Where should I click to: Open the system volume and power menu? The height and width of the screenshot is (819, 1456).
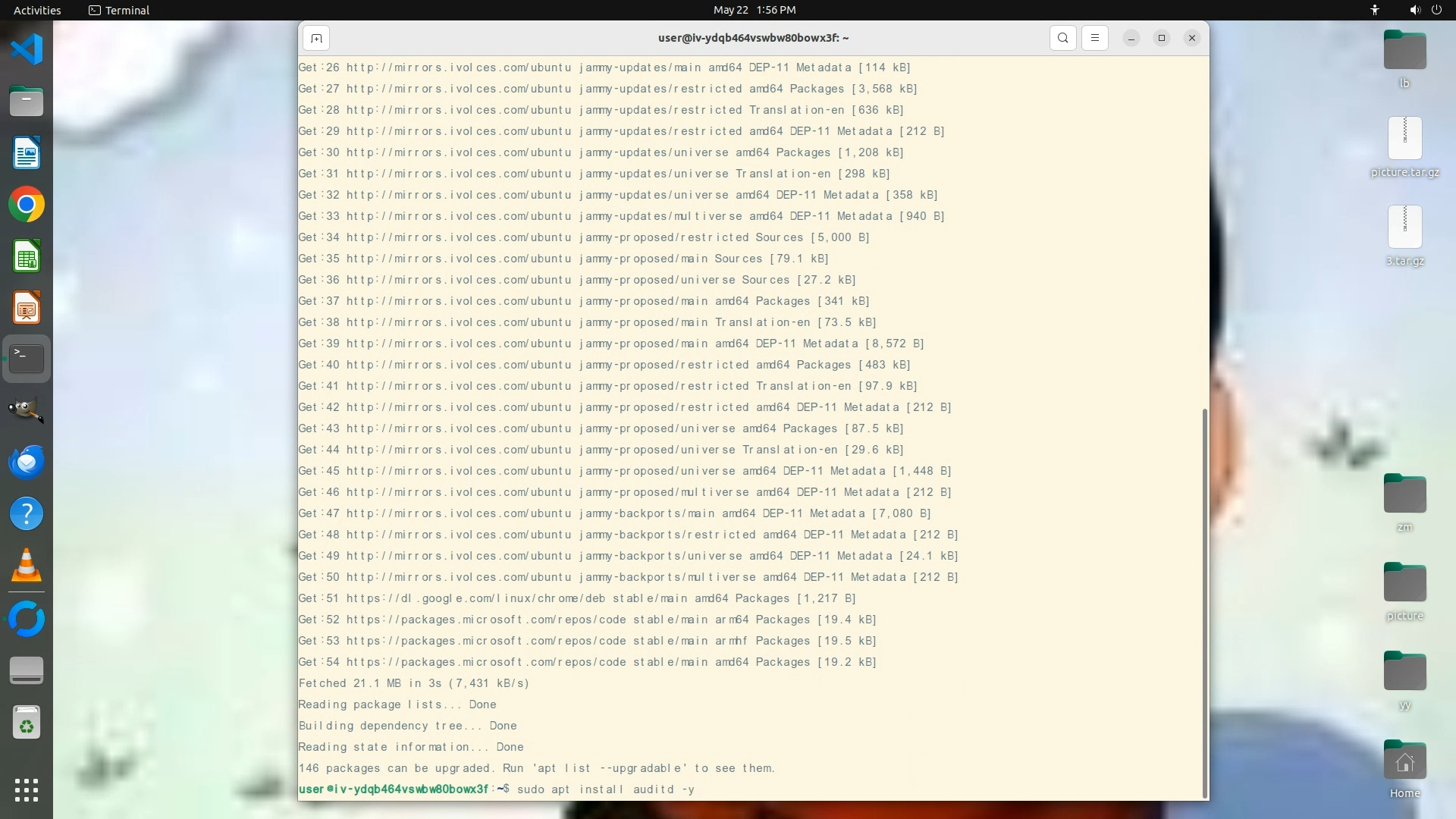(x=1425, y=10)
